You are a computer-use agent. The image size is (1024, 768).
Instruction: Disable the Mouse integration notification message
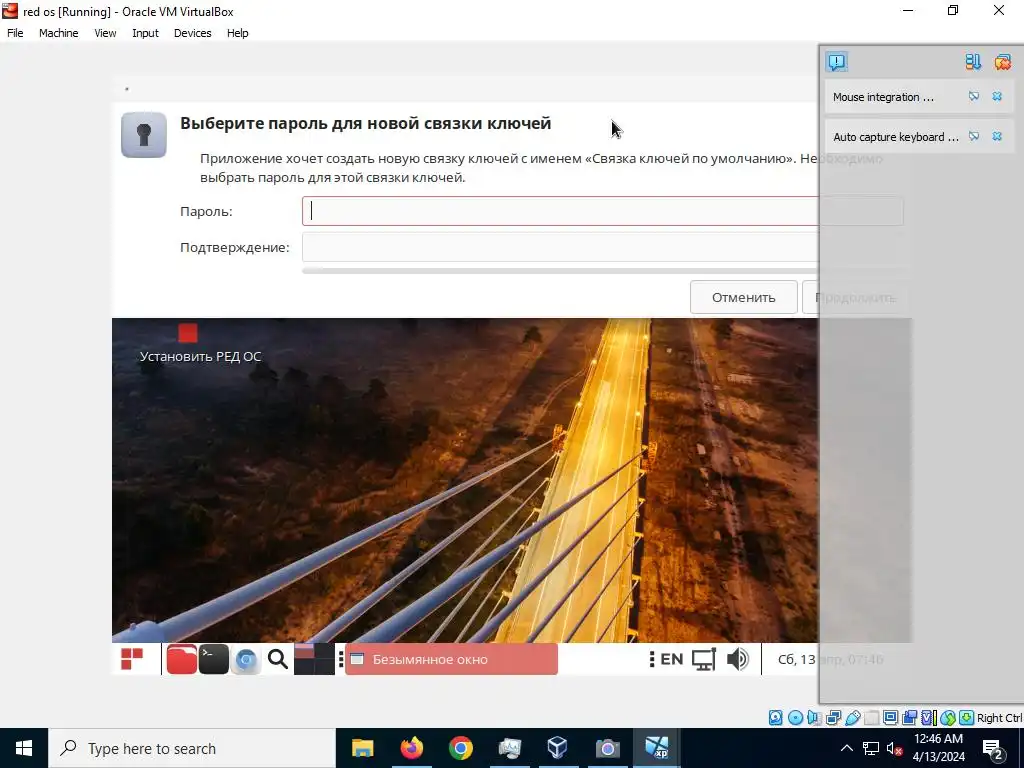974,97
